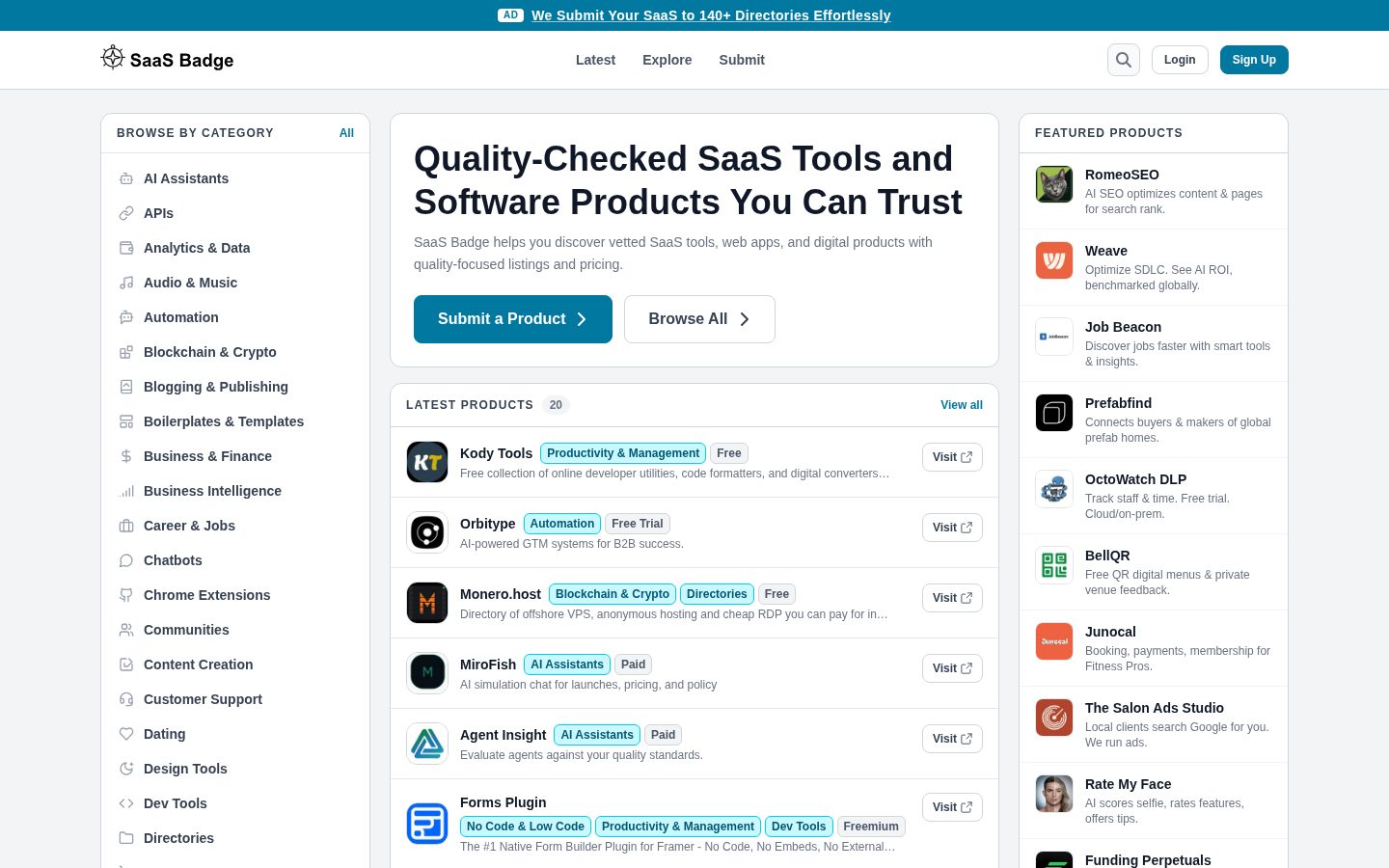Select the Analytics & Data category

(235, 248)
